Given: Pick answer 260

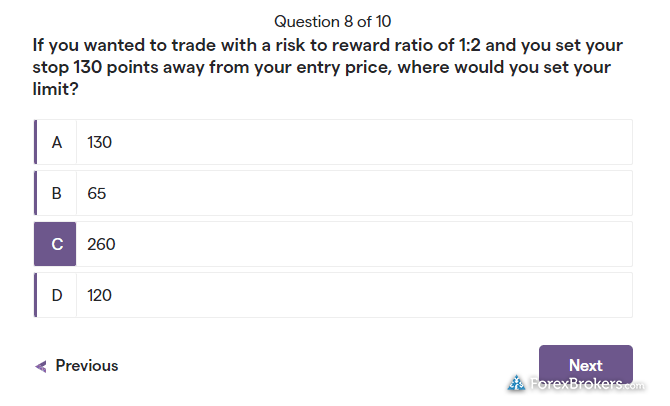Looking at the screenshot, I should pyautogui.click(x=101, y=244).
